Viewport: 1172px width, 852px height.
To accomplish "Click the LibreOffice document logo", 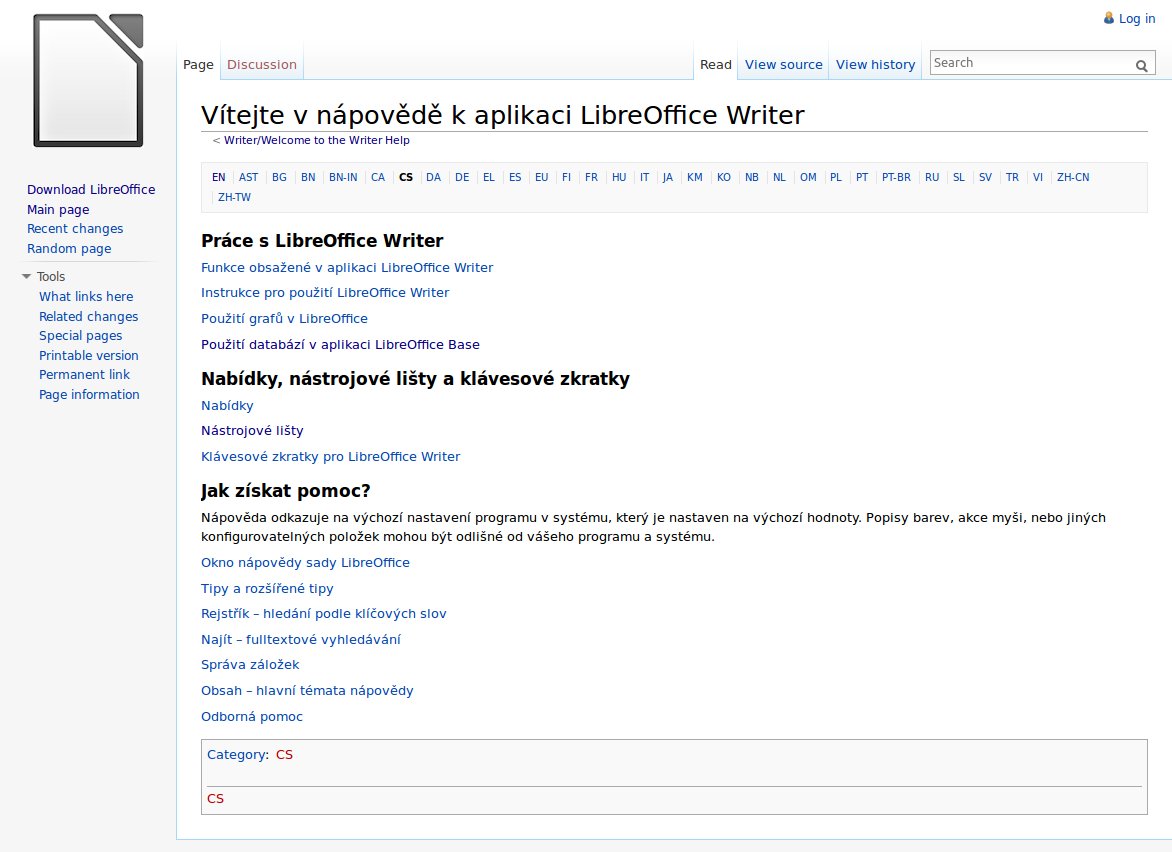I will [x=88, y=80].
